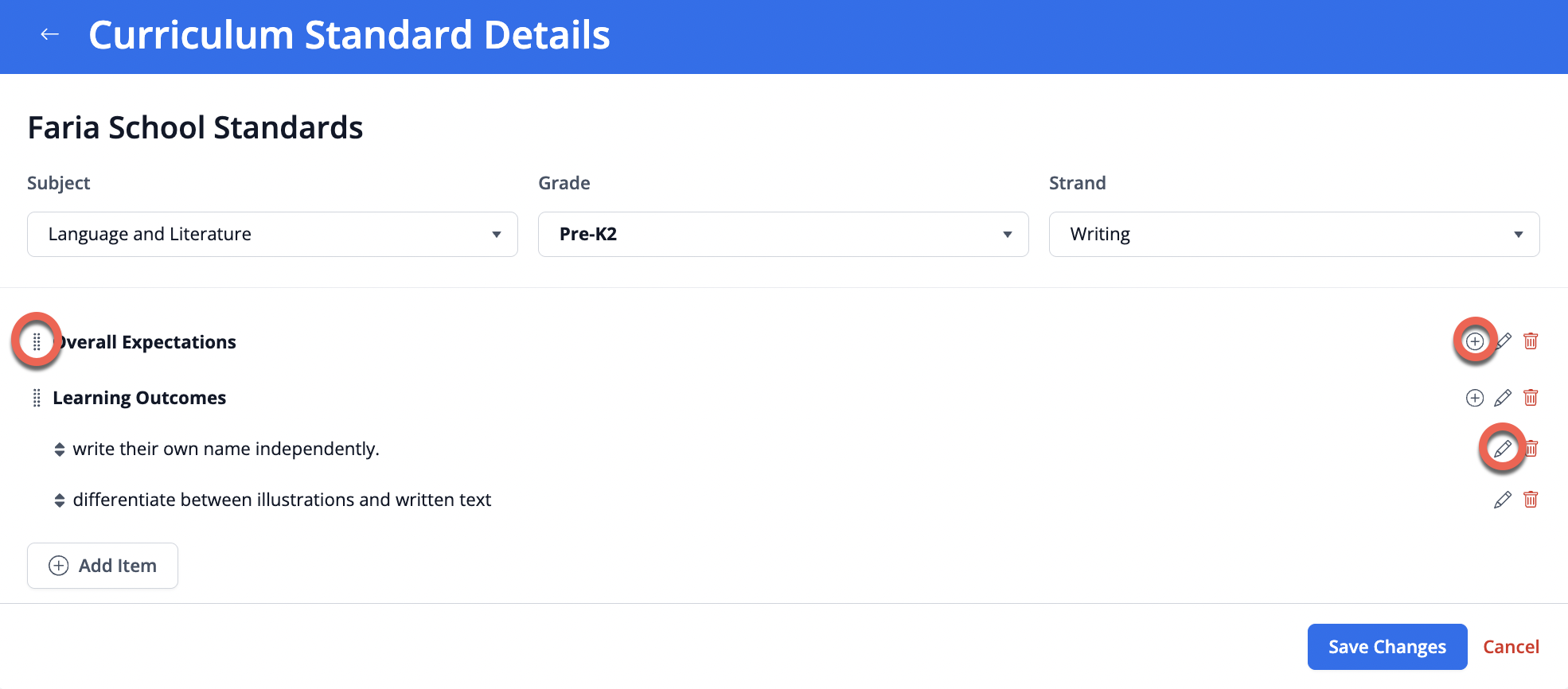Click reorder arrows for 'differentiate between illustrations'
Image resolution: width=1568 pixels, height=689 pixels.
pos(60,500)
